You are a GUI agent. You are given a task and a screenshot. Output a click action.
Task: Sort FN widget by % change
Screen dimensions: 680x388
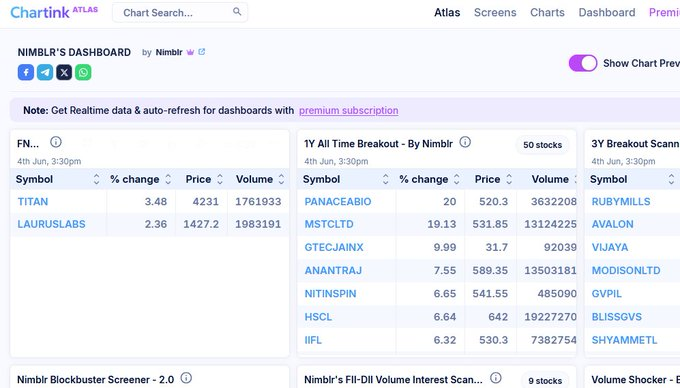(x=168, y=179)
